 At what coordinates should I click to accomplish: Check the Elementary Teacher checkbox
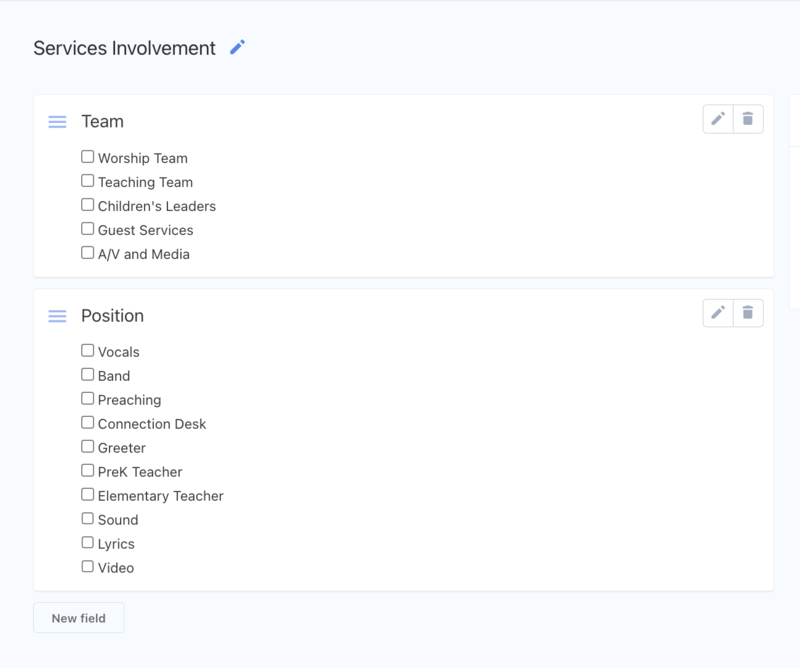click(x=88, y=495)
